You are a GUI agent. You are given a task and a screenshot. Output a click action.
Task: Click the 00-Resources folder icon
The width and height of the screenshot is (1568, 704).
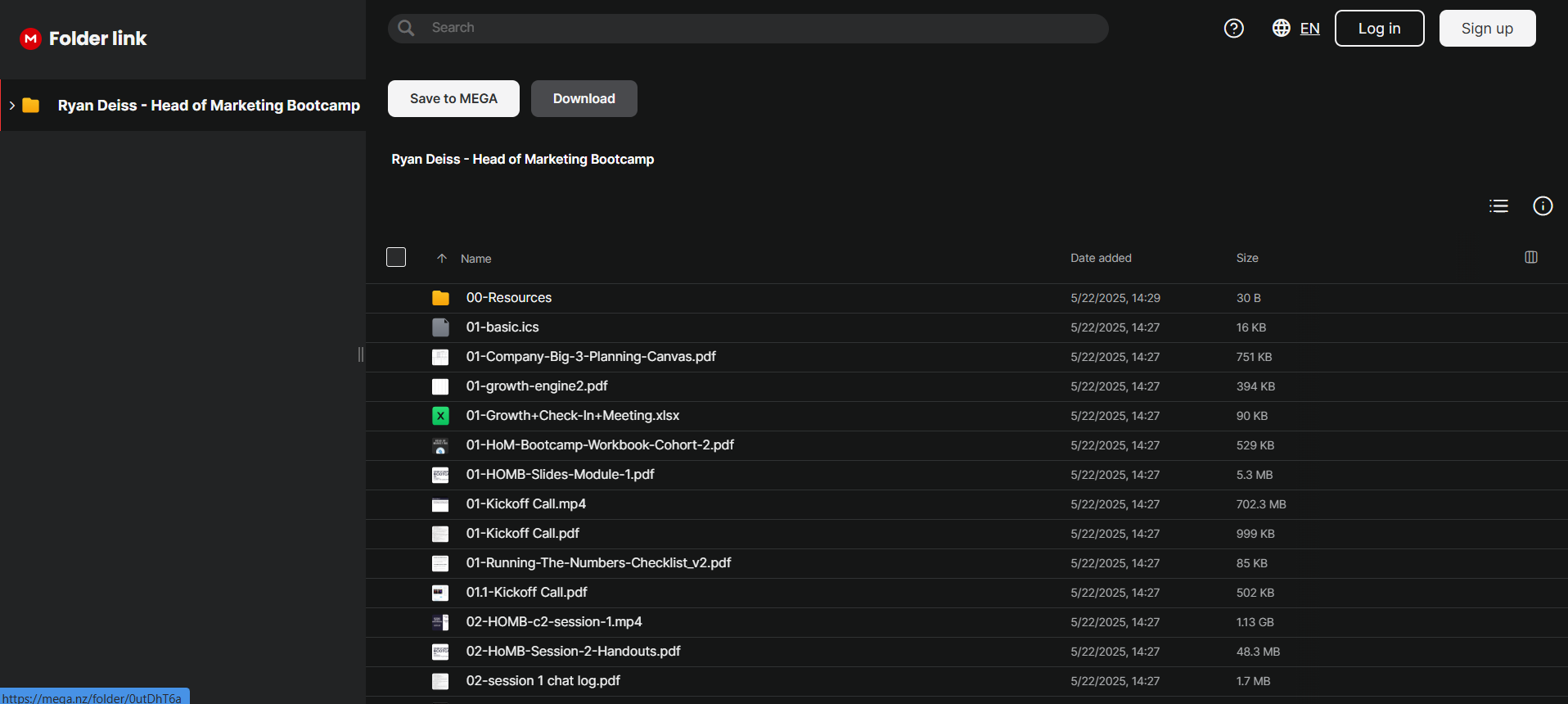coord(440,298)
